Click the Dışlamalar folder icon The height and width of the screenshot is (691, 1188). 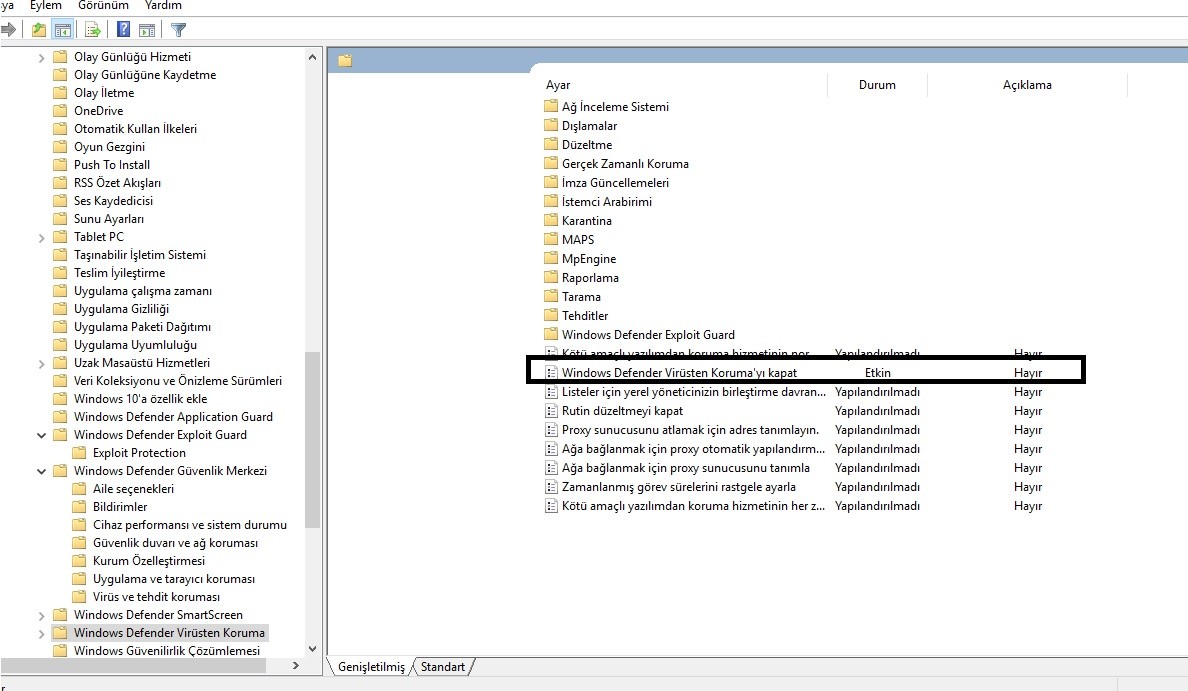(x=551, y=126)
